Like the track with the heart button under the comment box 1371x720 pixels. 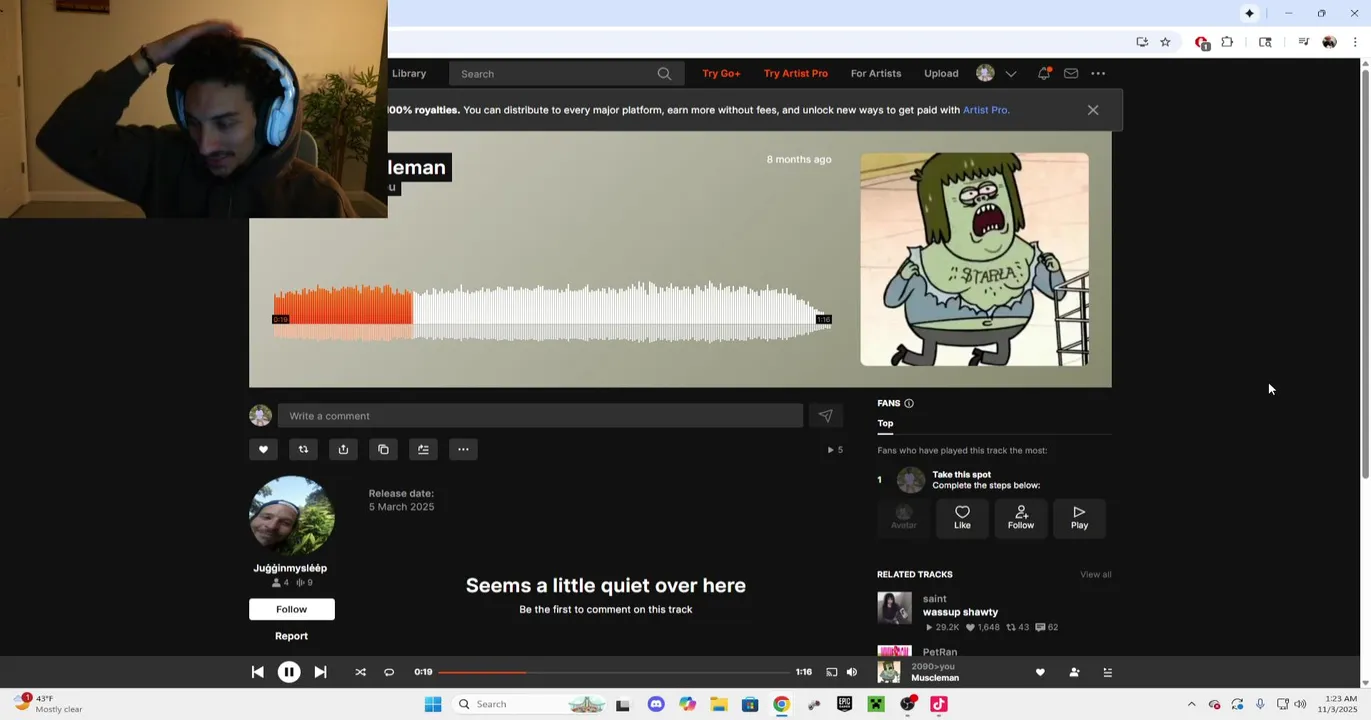263,449
